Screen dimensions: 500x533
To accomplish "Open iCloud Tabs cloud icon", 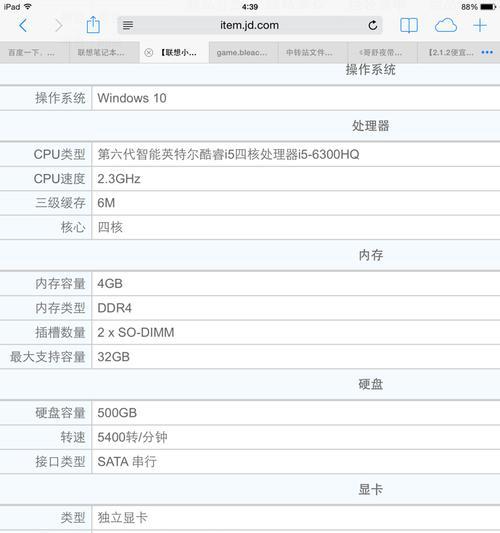I will pos(446,25).
